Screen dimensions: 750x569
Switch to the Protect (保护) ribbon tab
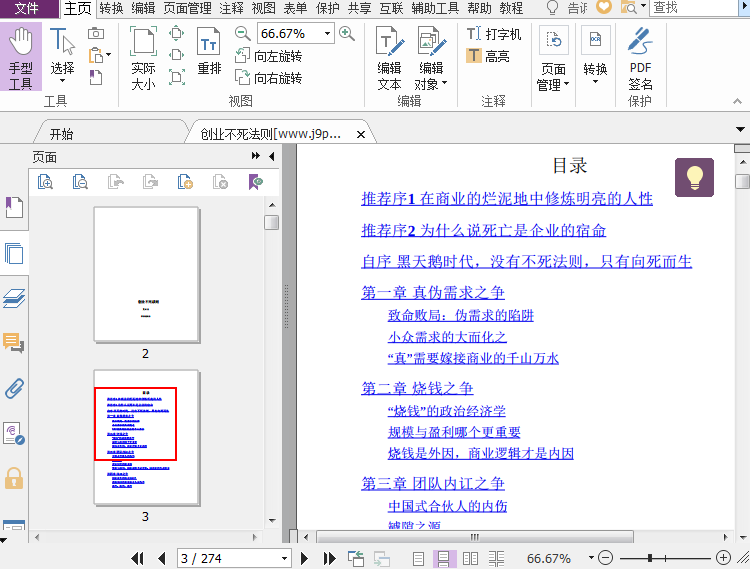[x=328, y=8]
